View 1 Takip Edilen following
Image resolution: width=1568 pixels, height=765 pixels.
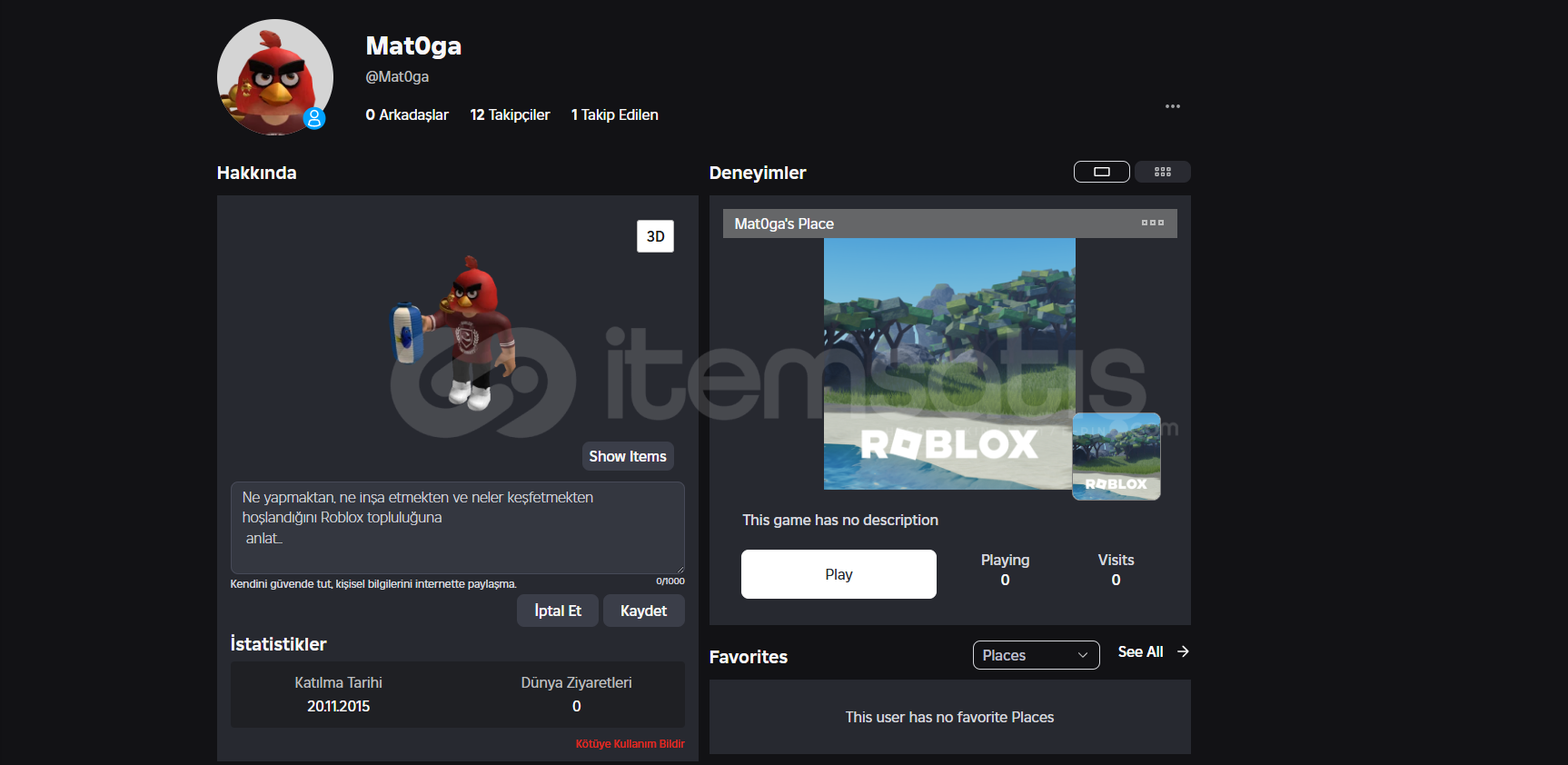[614, 114]
